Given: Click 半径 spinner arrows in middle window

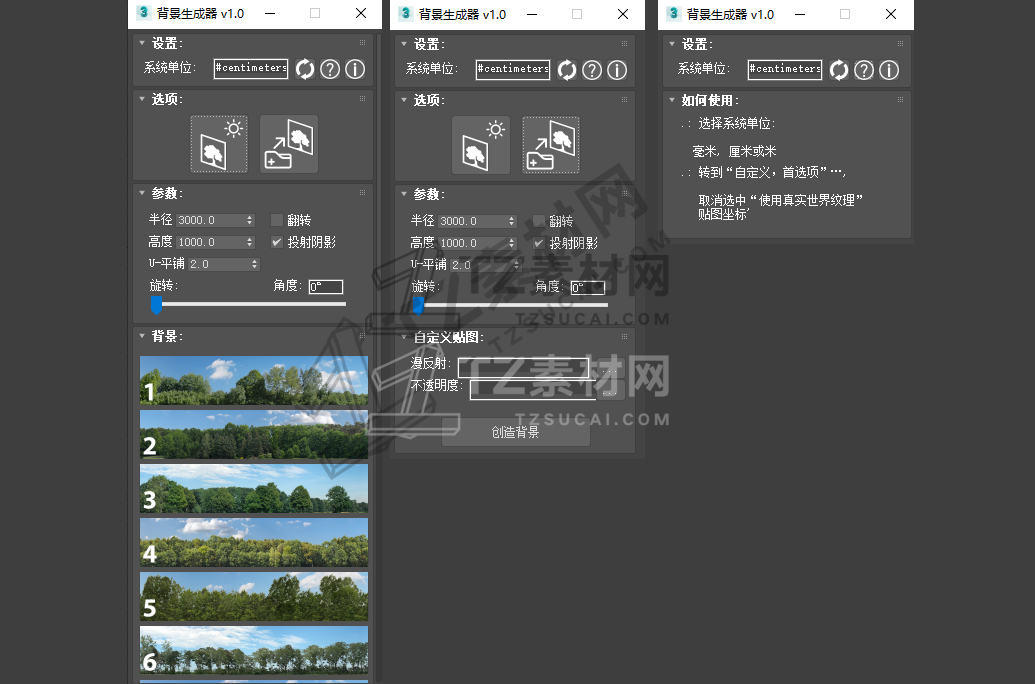Looking at the screenshot, I should (512, 221).
